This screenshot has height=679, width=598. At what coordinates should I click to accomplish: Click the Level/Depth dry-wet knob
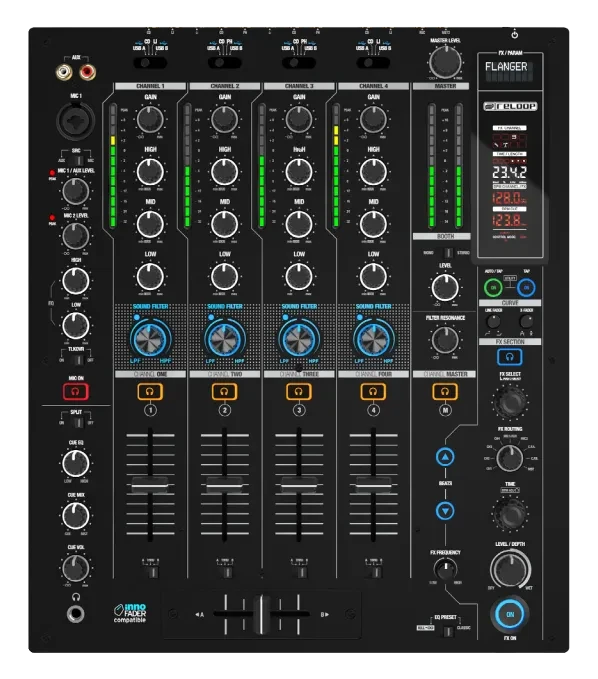tap(510, 569)
